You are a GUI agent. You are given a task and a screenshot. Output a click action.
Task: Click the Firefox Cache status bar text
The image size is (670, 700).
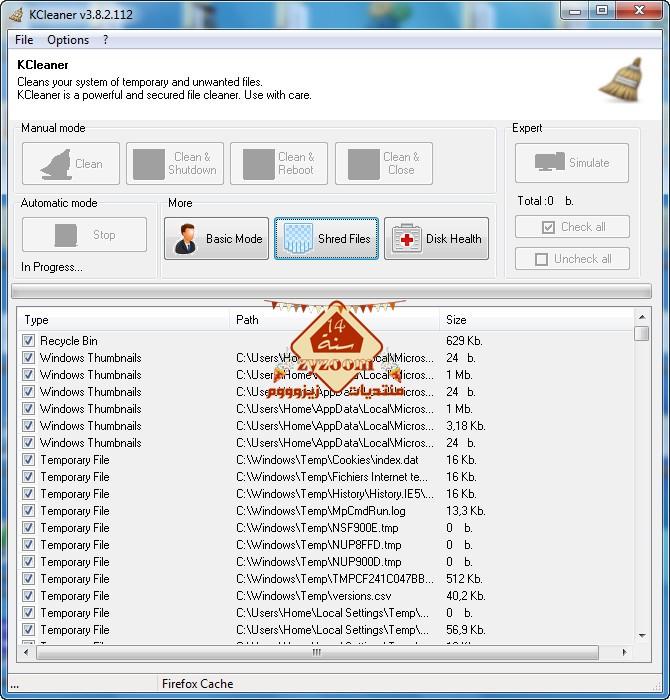coord(198,684)
